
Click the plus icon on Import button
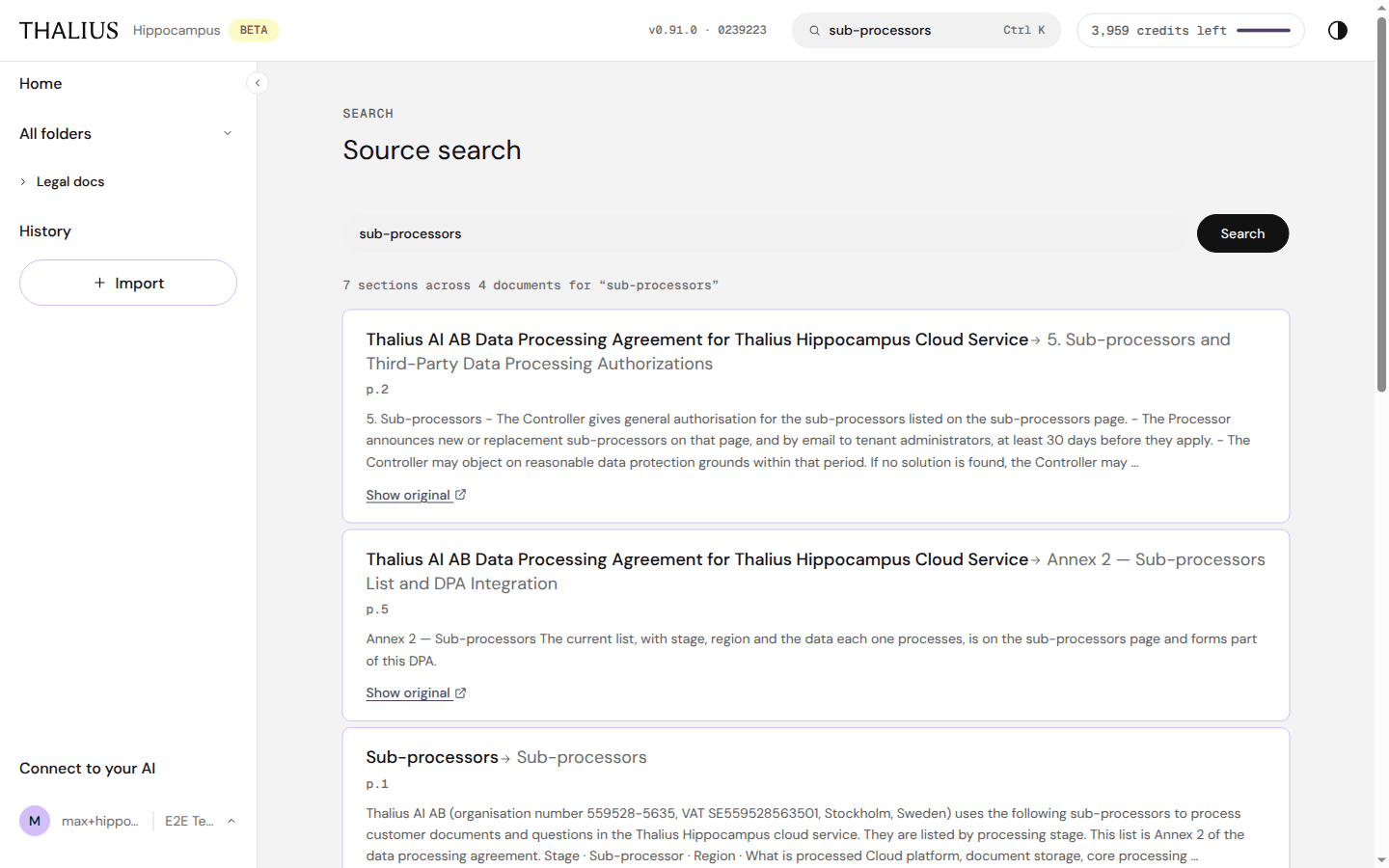[x=99, y=283]
